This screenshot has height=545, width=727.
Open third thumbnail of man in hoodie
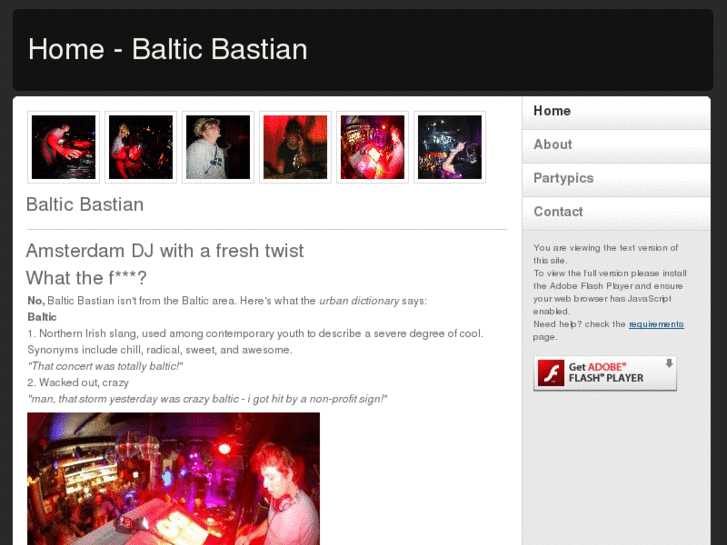[218, 147]
